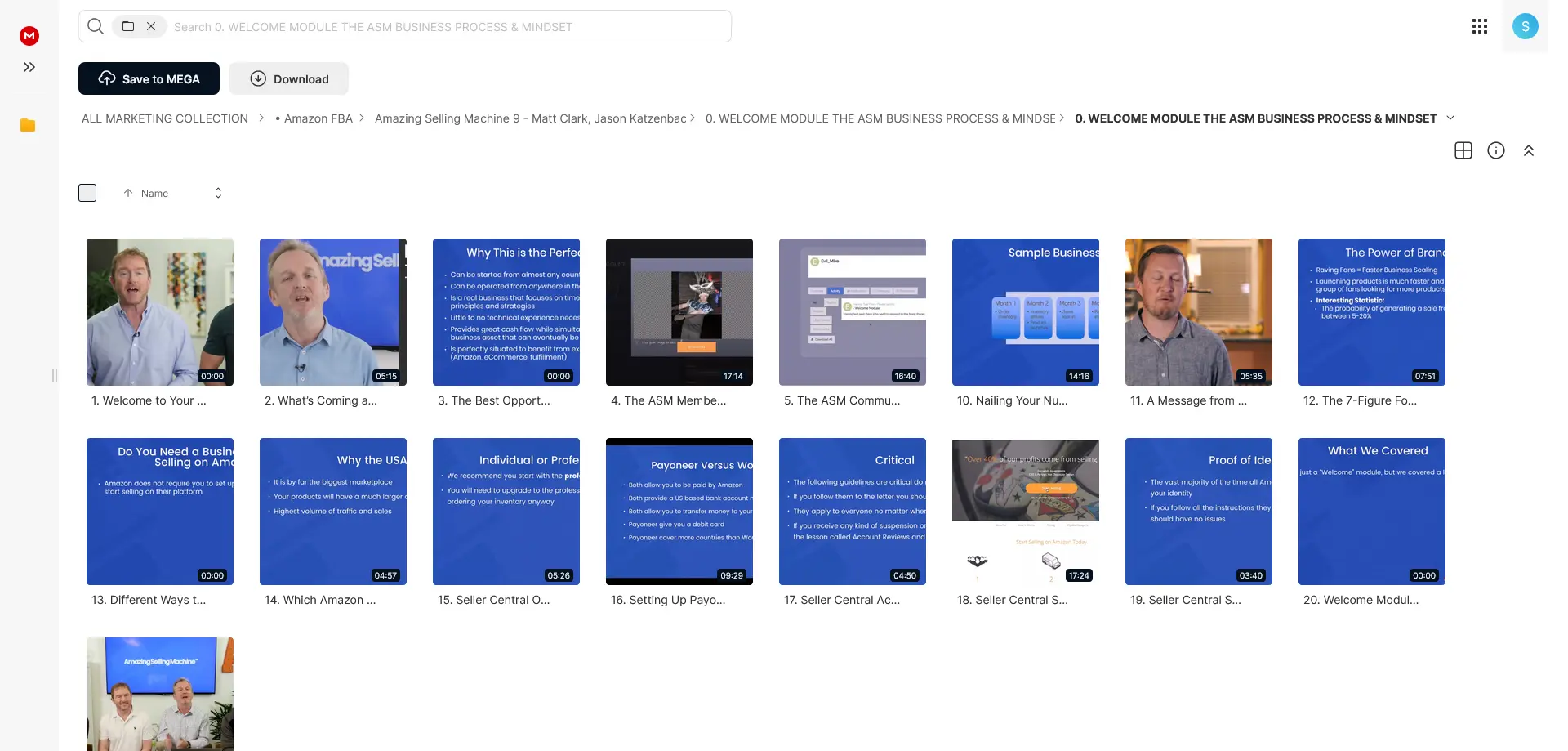Open the sort order up-down selector
This screenshot has height=751, width=1568.
pyautogui.click(x=218, y=193)
